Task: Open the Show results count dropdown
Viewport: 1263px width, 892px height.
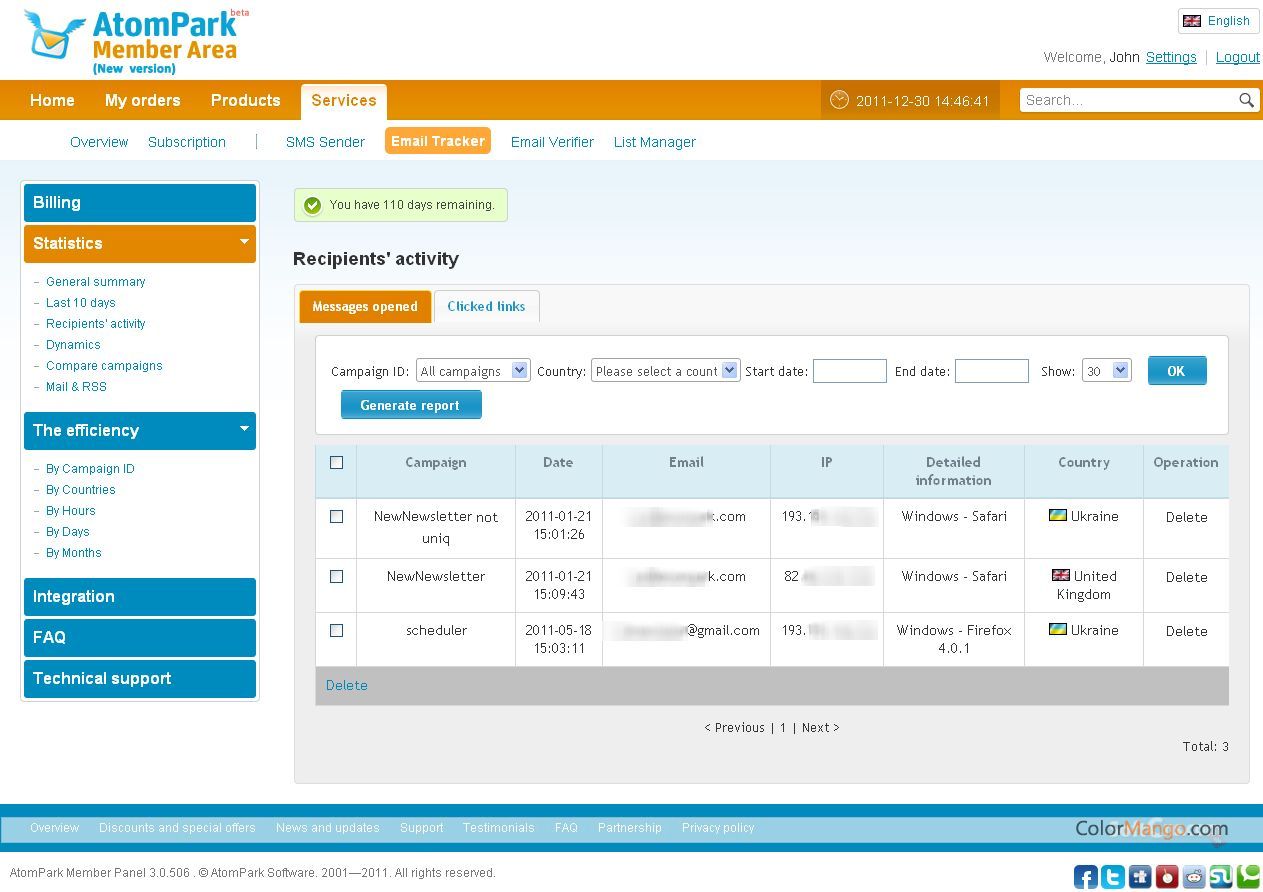Action: 1106,370
